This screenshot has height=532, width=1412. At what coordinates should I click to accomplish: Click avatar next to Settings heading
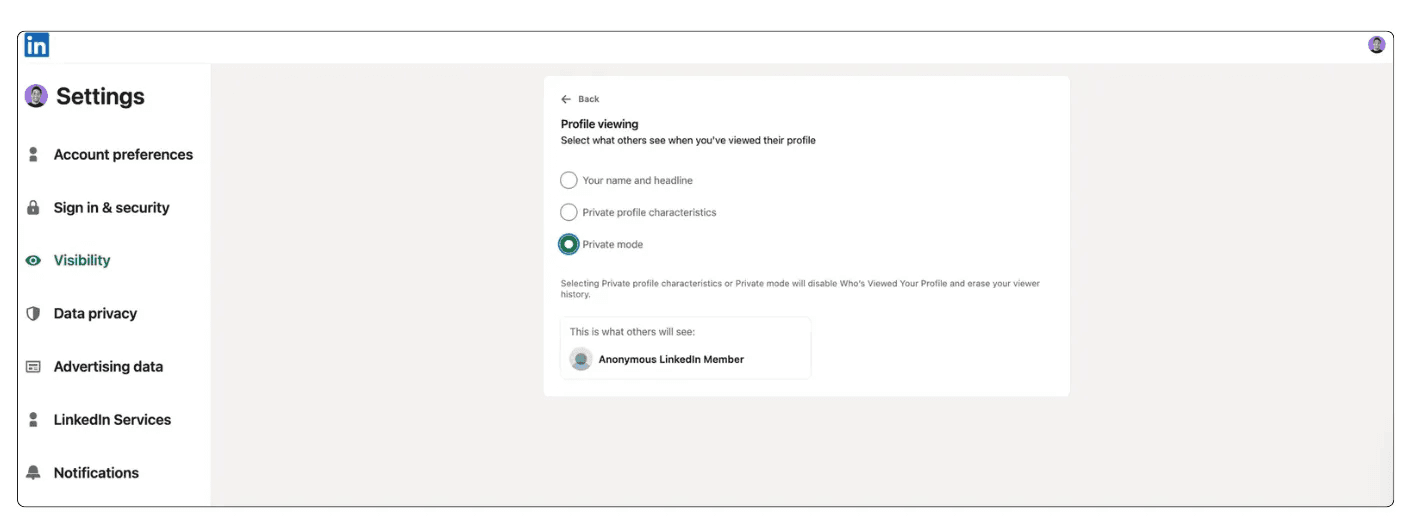(x=36, y=96)
